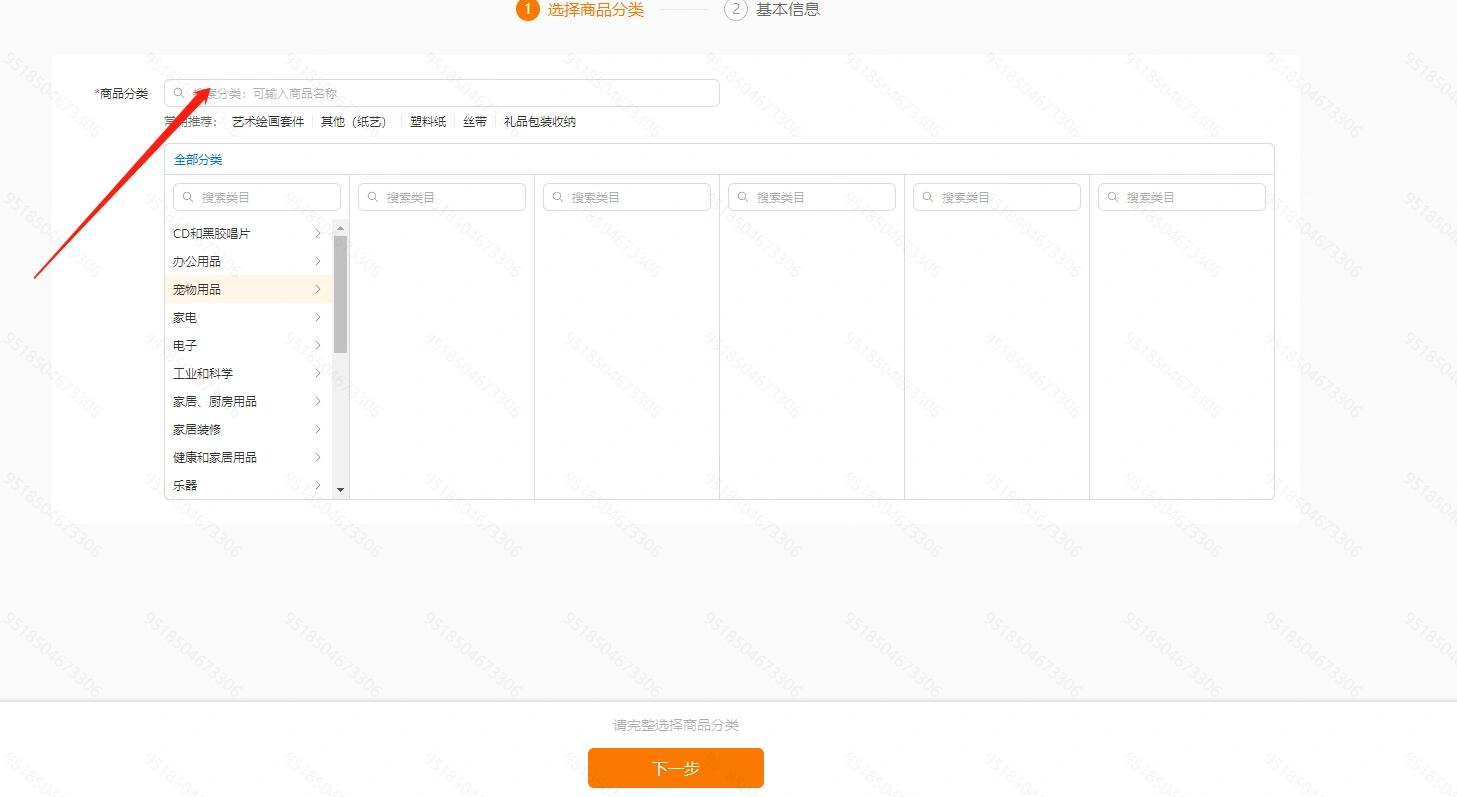Go to step 2 基本信息
This screenshot has width=1457, height=797.
tap(772, 10)
